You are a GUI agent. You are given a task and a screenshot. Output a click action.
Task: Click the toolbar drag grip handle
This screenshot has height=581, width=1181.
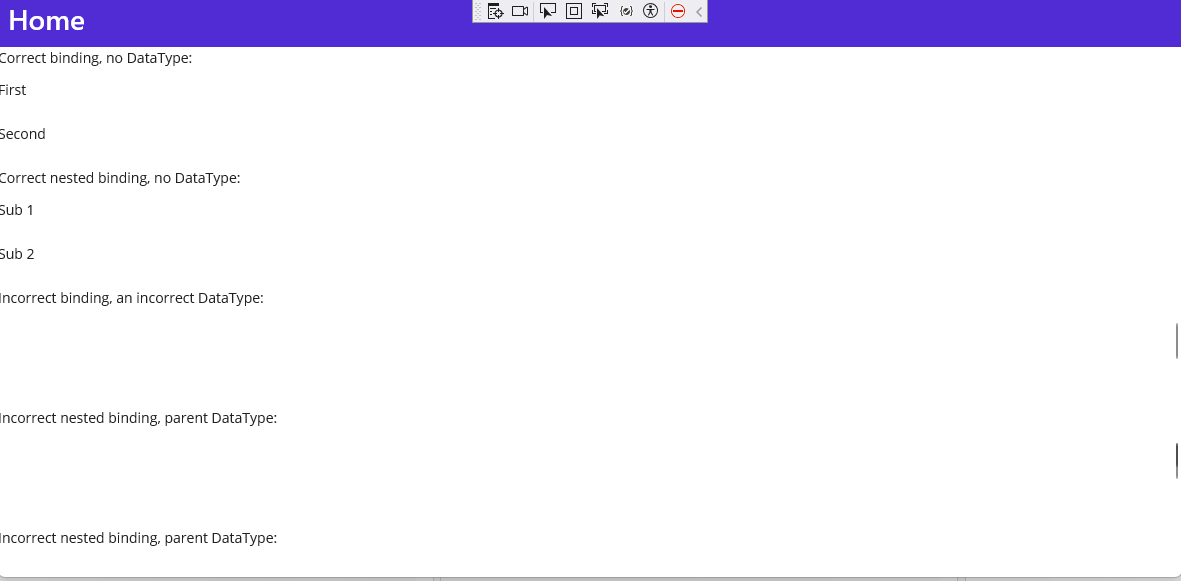tap(478, 11)
